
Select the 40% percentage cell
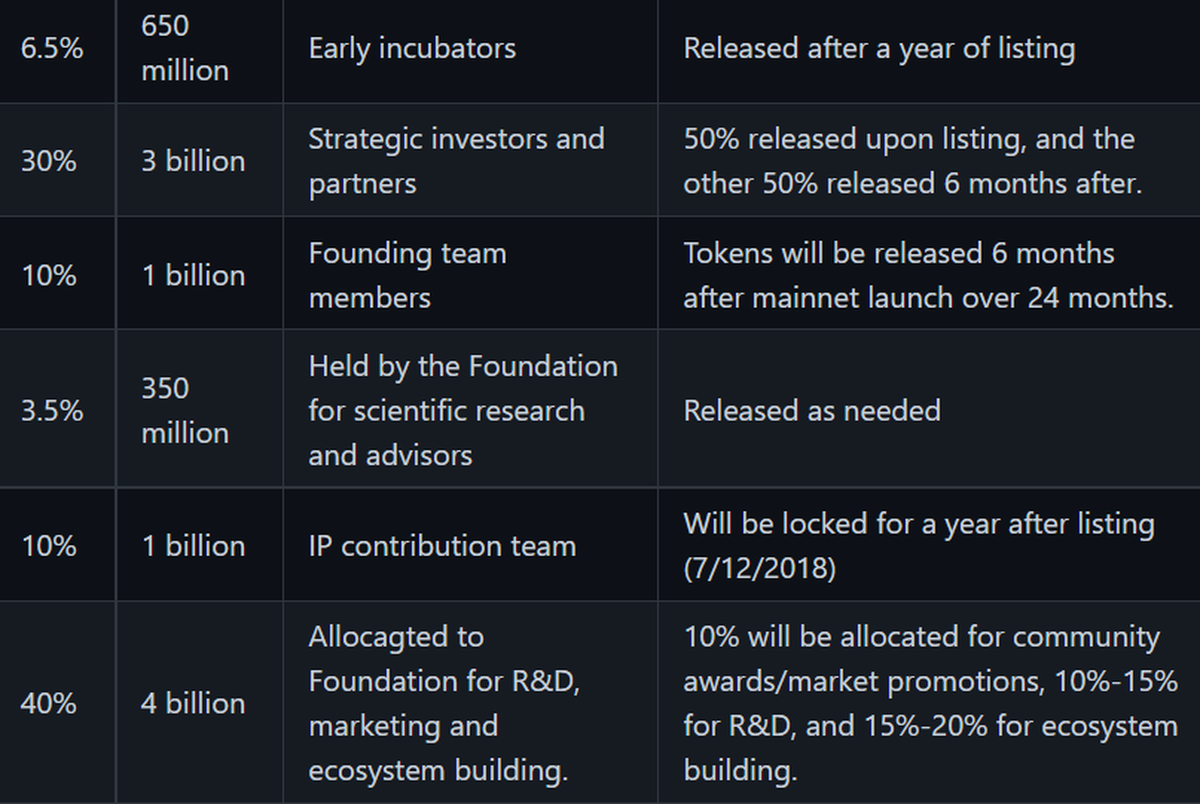pyautogui.click(x=49, y=703)
